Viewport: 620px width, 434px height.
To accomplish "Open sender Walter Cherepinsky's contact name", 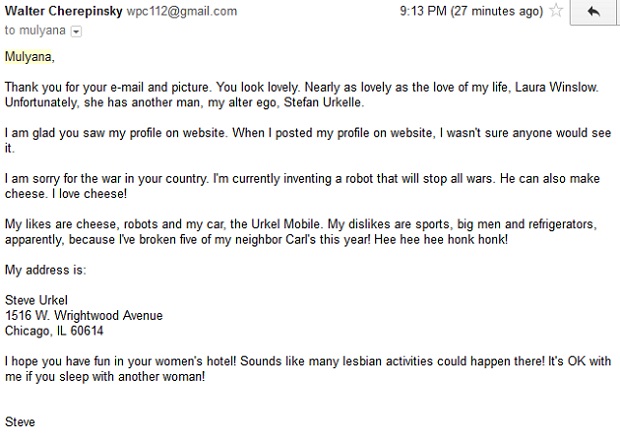I will pos(64,11).
